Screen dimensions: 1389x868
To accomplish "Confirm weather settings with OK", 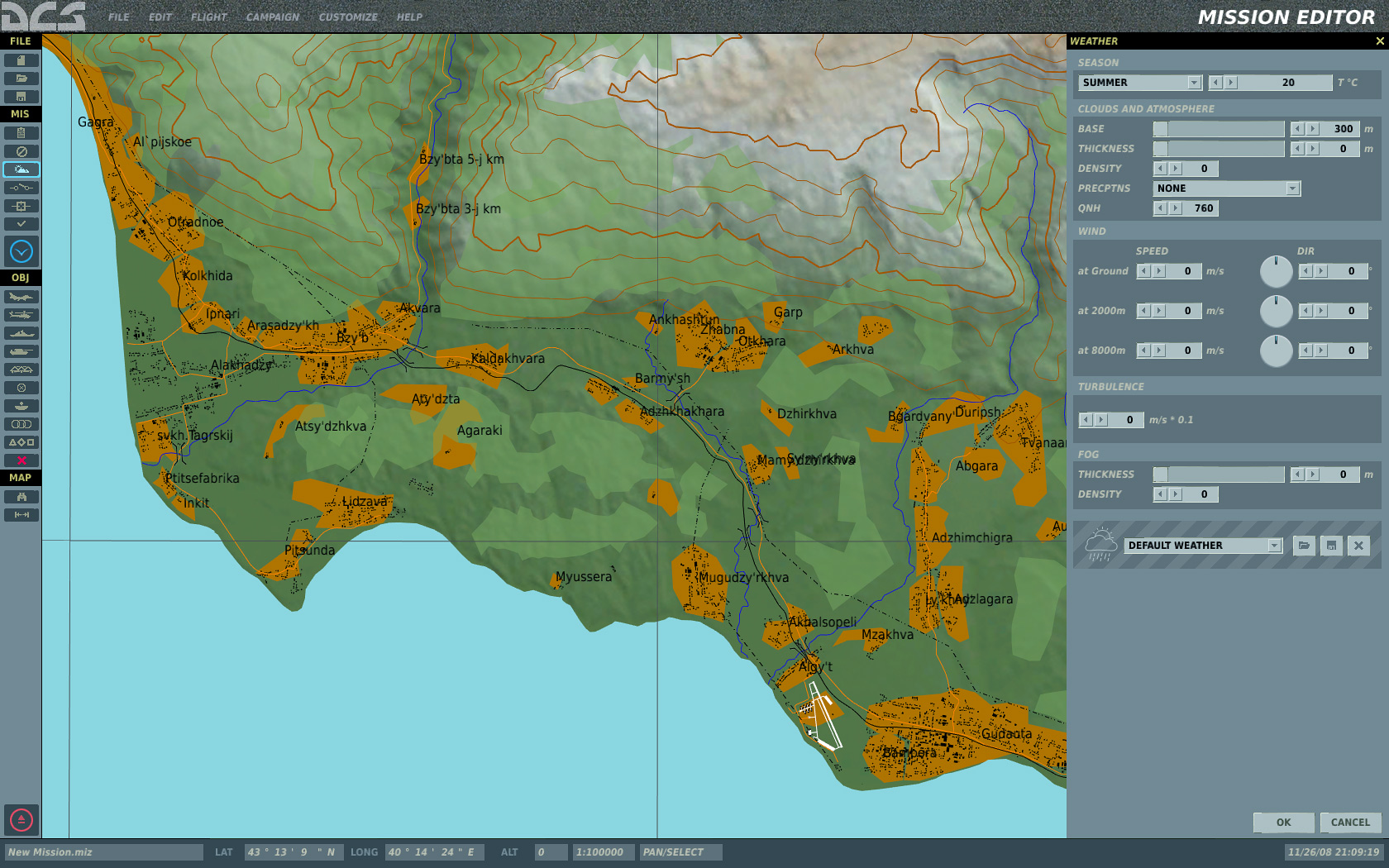I will (x=1283, y=823).
